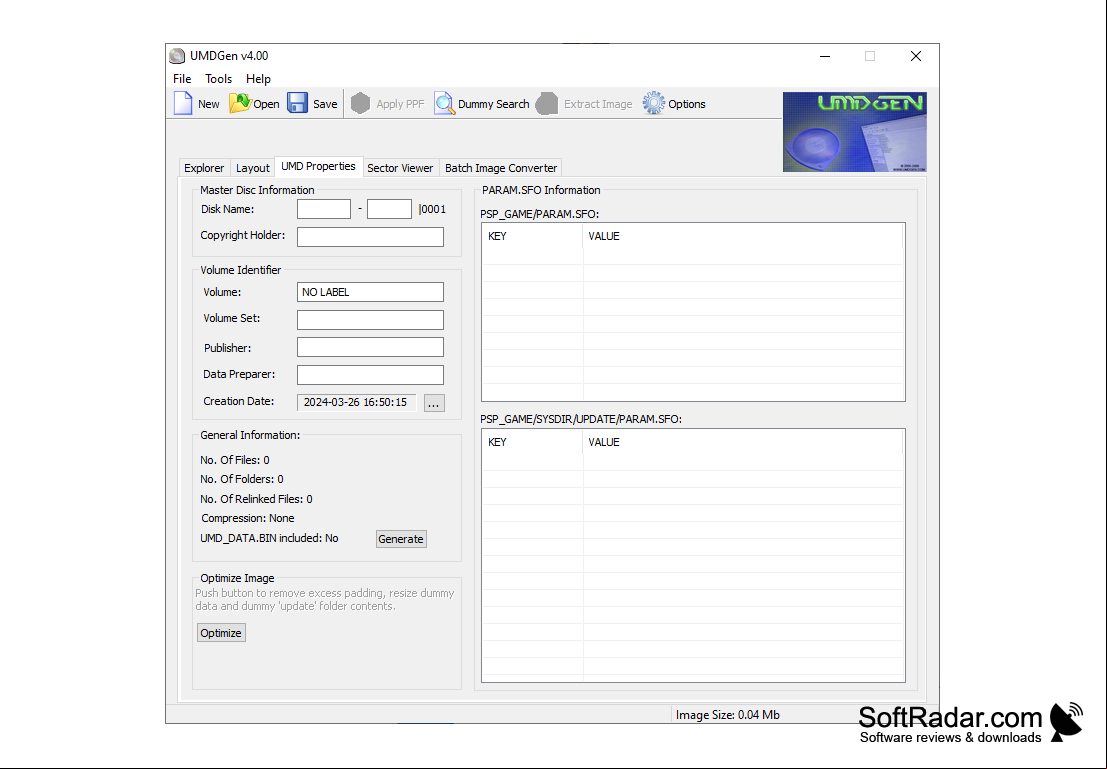This screenshot has width=1107, height=769.
Task: Click the Publisher input field
Action: (x=370, y=347)
